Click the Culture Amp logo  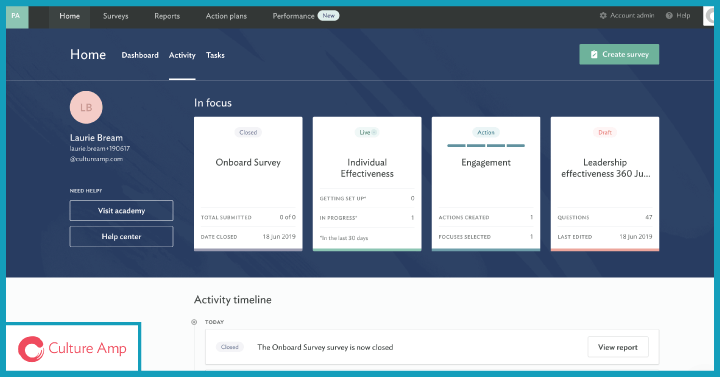(73, 348)
